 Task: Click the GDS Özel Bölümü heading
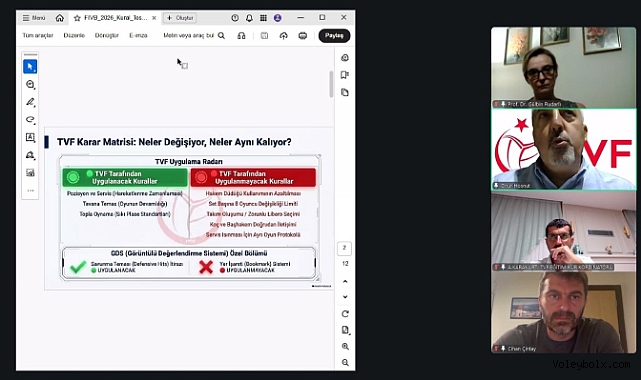click(189, 253)
